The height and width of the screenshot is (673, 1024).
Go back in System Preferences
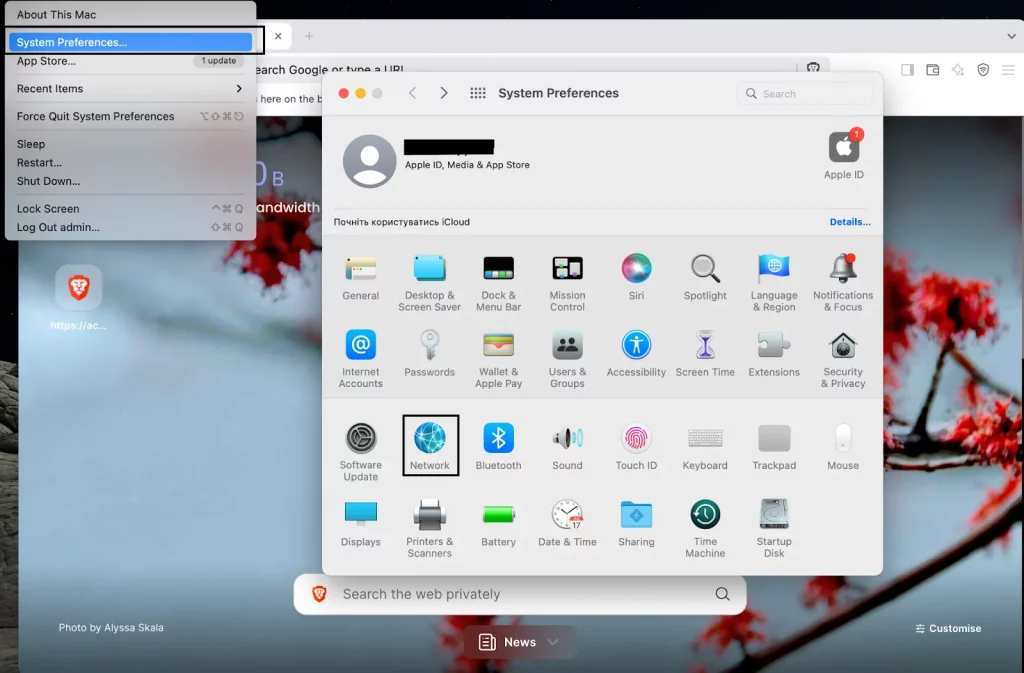click(x=412, y=93)
